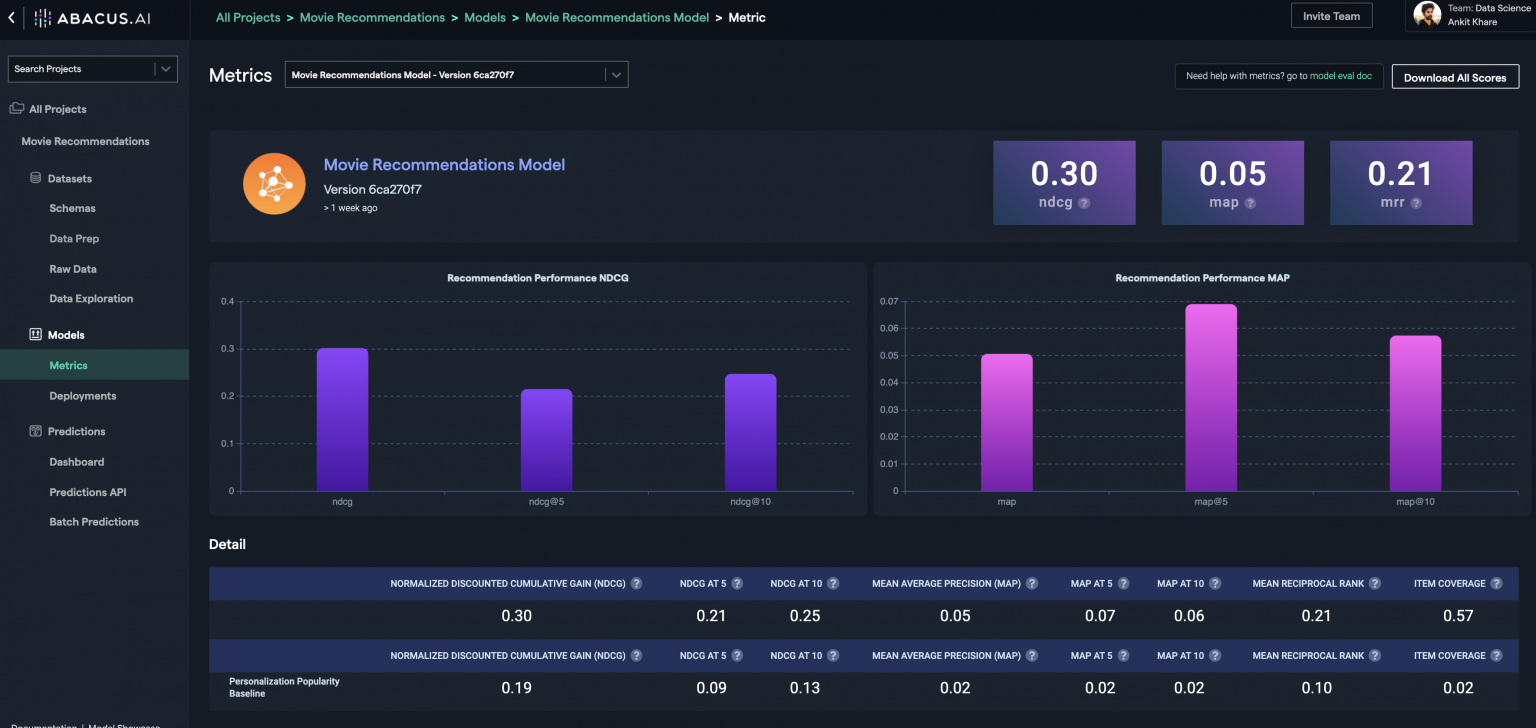The image size is (1536, 728).
Task: Click the orange Movie Recommendations Model icon
Action: pyautogui.click(x=274, y=184)
